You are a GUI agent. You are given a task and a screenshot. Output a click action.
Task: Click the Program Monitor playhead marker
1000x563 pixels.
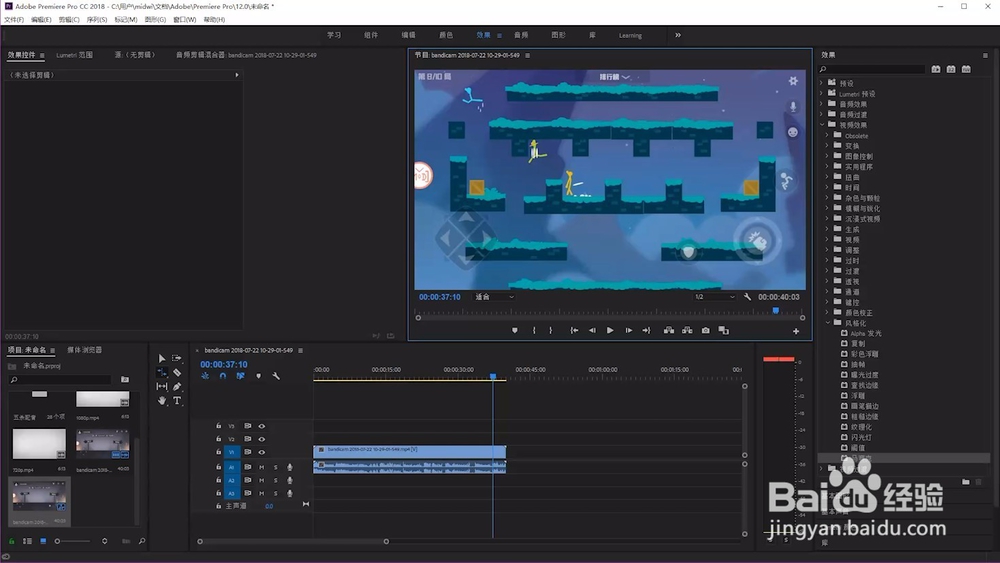776,311
